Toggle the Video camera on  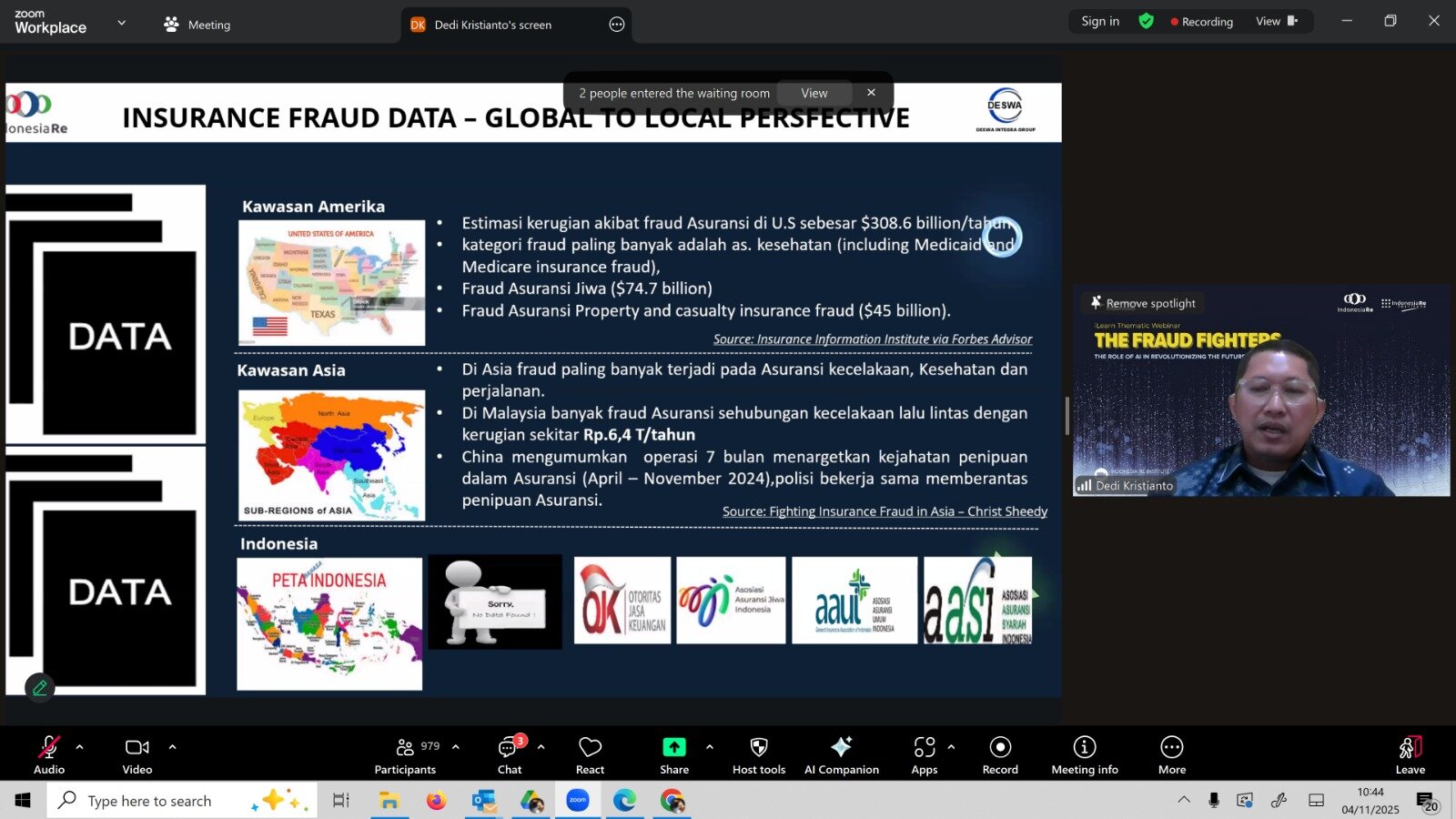point(137,755)
